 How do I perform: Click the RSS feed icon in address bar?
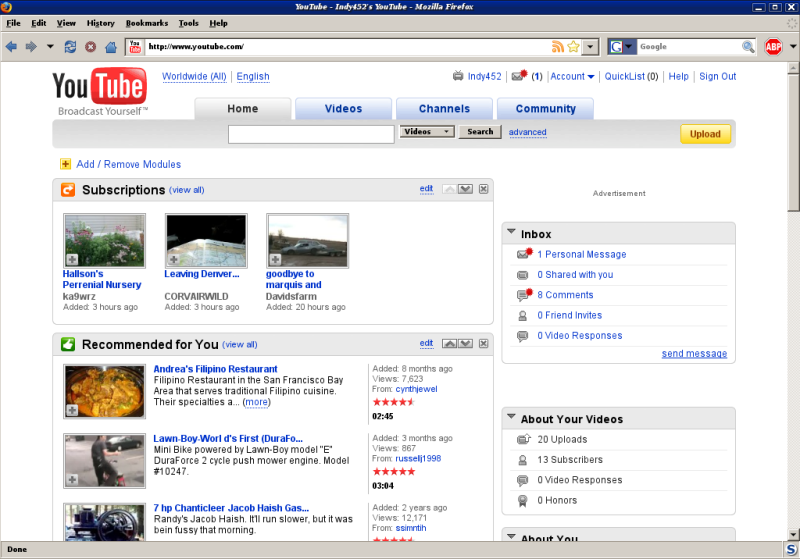tap(558, 47)
